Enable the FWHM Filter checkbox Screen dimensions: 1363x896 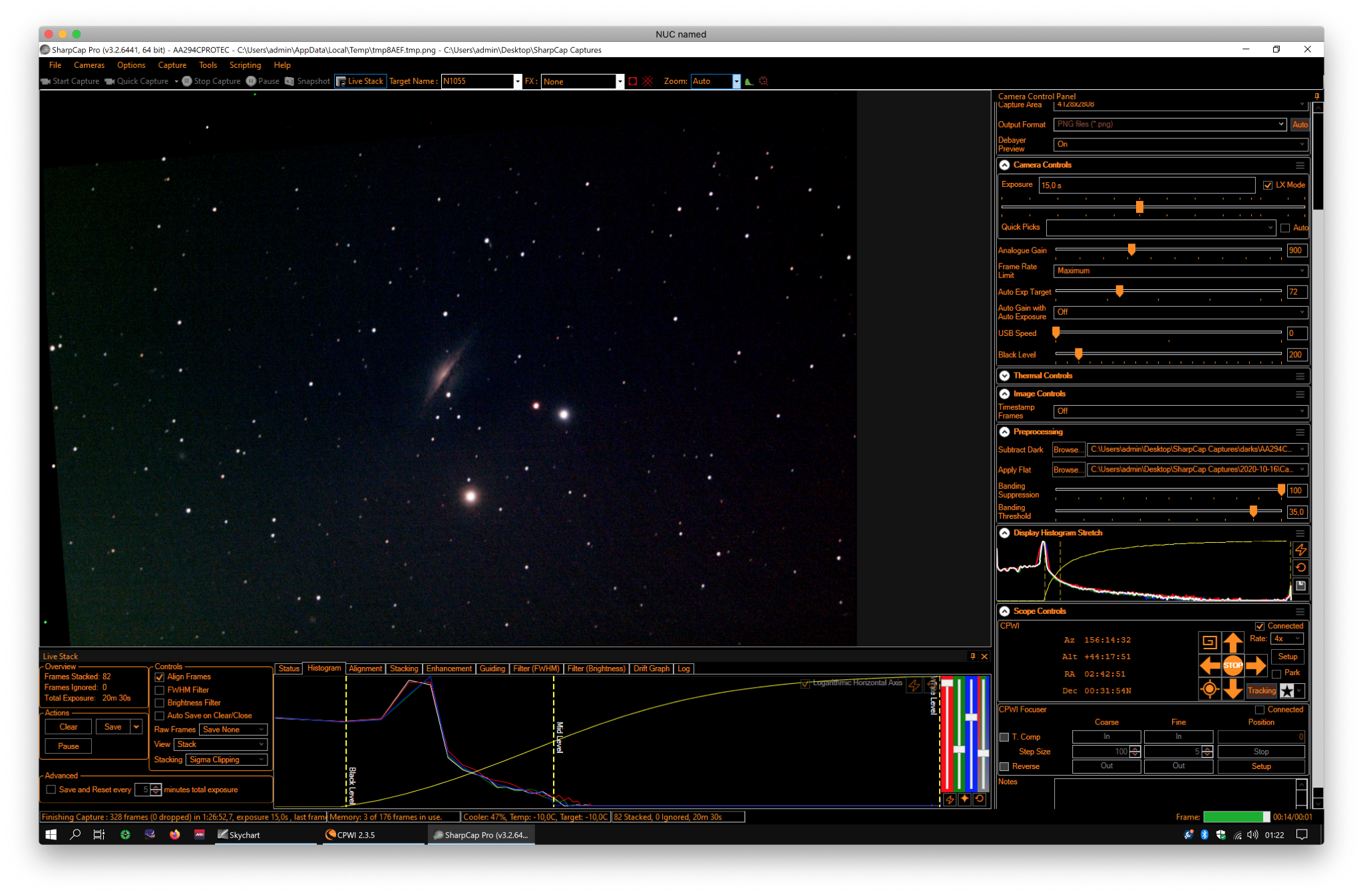[160, 690]
